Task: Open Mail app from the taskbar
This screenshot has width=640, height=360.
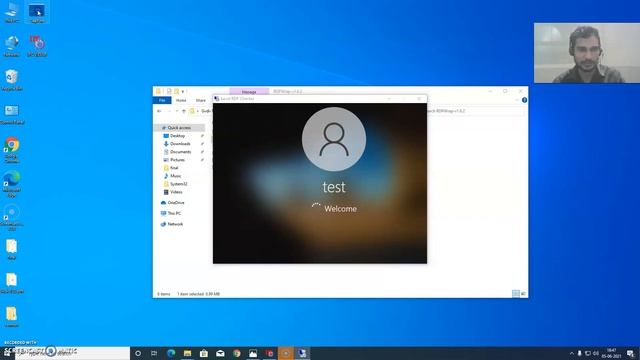Action: coord(220,353)
